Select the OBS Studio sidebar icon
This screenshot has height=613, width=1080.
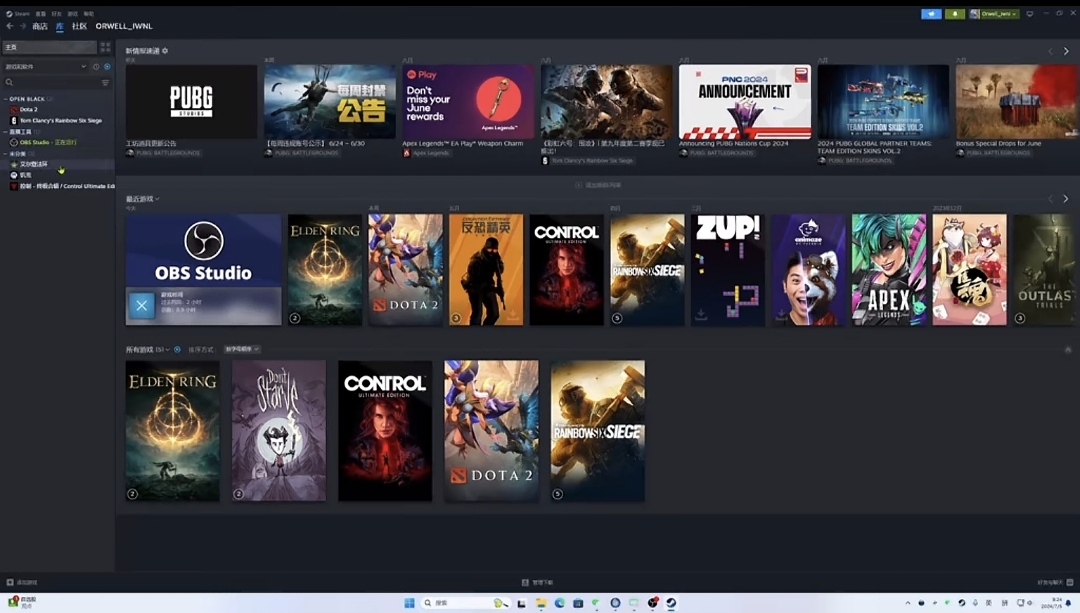[x=14, y=143]
